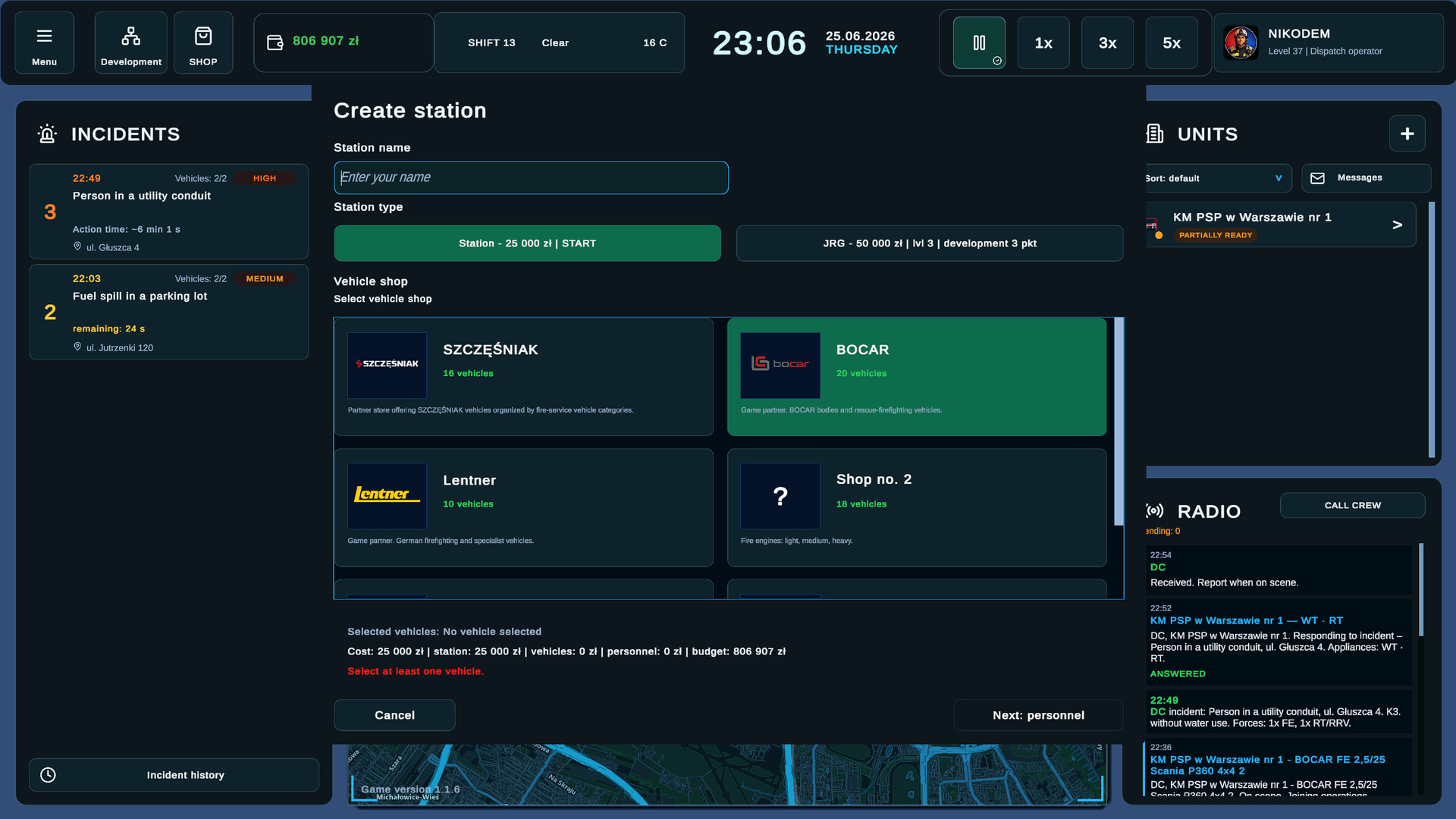Click location pin for ul. Głuszca 4

77,246
